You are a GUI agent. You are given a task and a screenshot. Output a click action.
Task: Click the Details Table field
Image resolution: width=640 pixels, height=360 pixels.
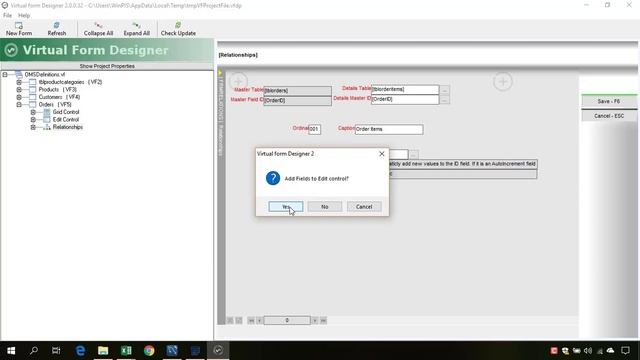(x=405, y=89)
